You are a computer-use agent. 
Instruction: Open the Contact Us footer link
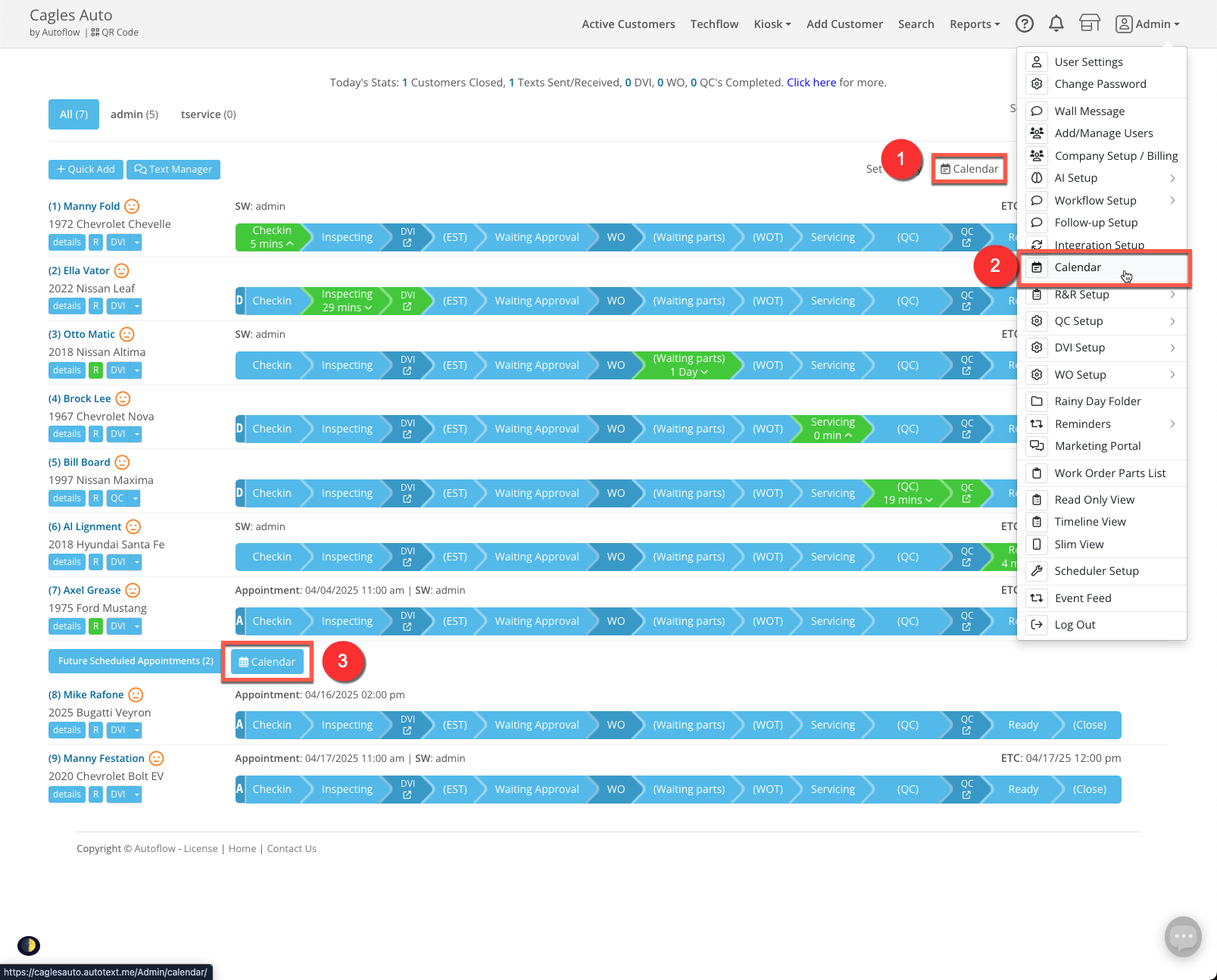292,849
